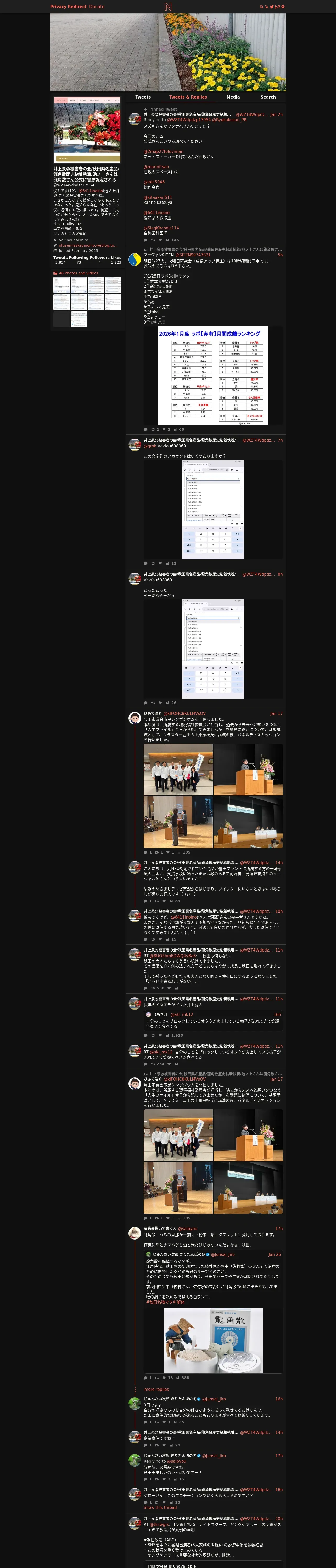Click heart icon on the 0円ですよ reply
Screen dimensions: 336x1568
pyautogui.click(x=164, y=1422)
